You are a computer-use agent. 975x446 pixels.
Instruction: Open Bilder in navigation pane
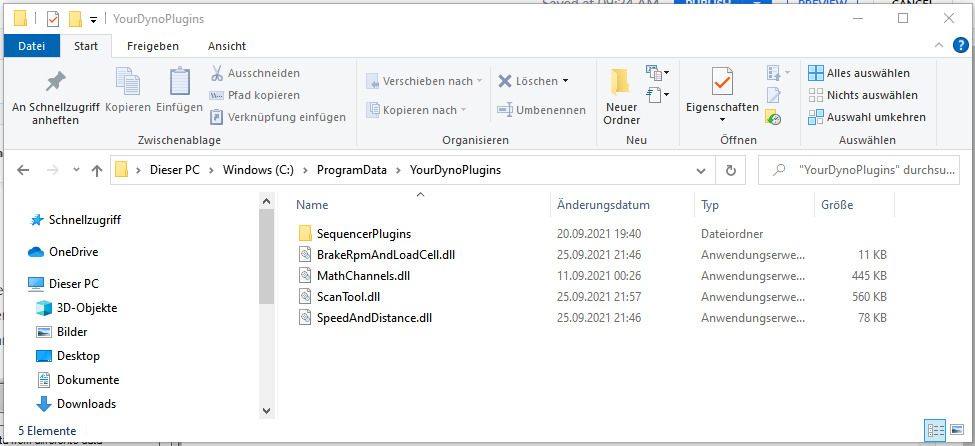(62, 332)
